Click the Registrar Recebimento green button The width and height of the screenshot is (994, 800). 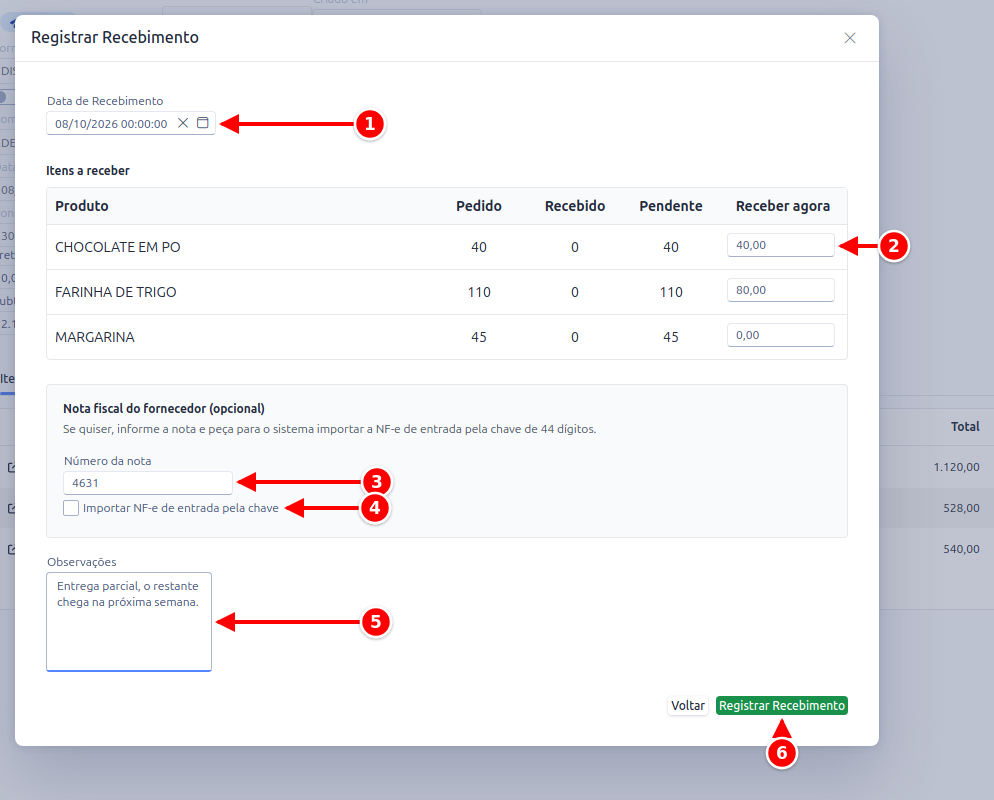[782, 706]
